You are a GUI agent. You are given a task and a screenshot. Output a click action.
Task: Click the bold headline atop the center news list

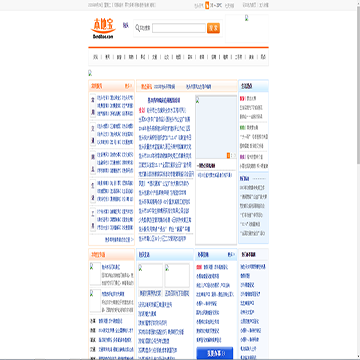[x=164, y=100]
